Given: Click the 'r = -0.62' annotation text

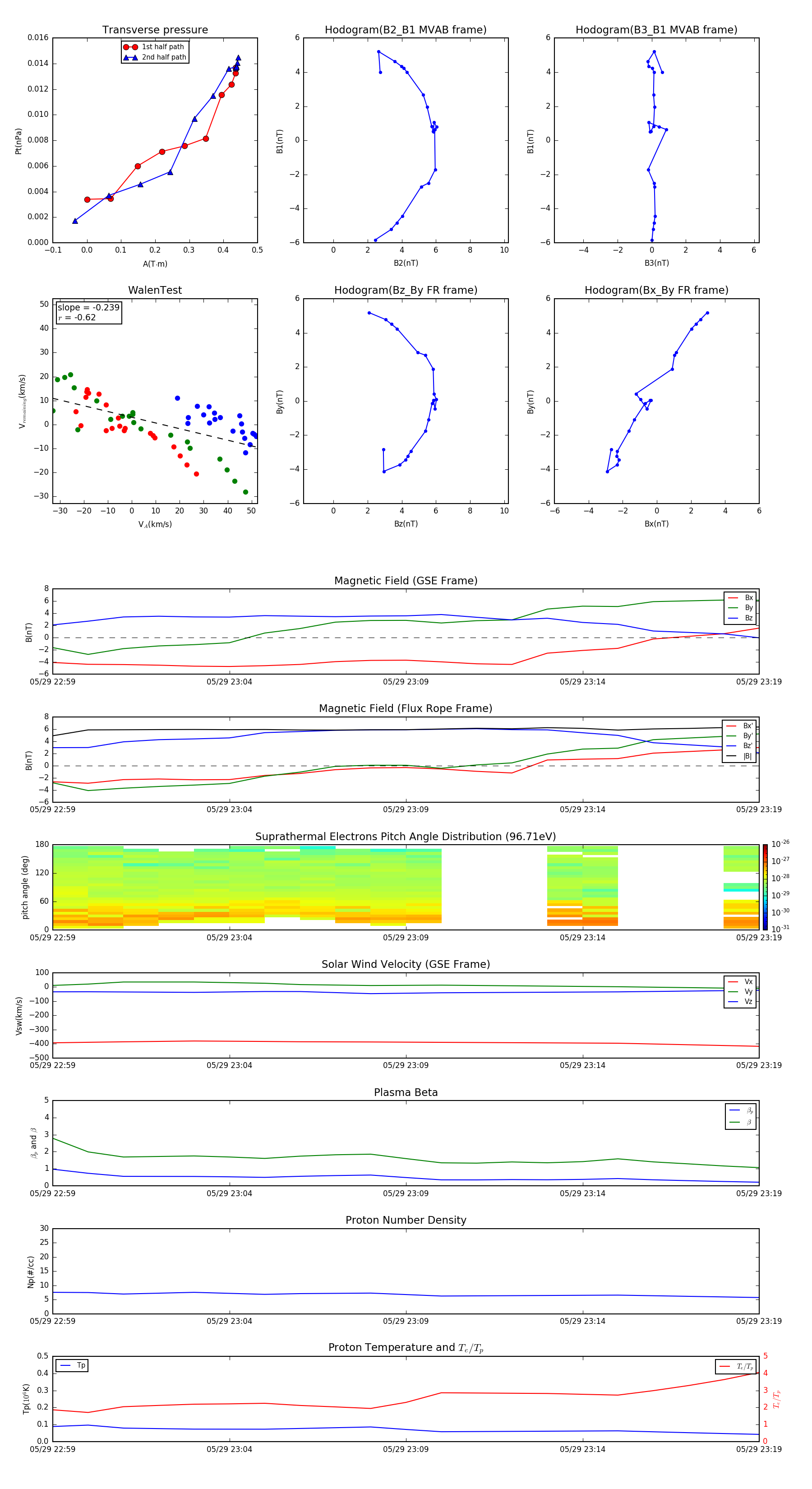Looking at the screenshot, I should [77, 317].
